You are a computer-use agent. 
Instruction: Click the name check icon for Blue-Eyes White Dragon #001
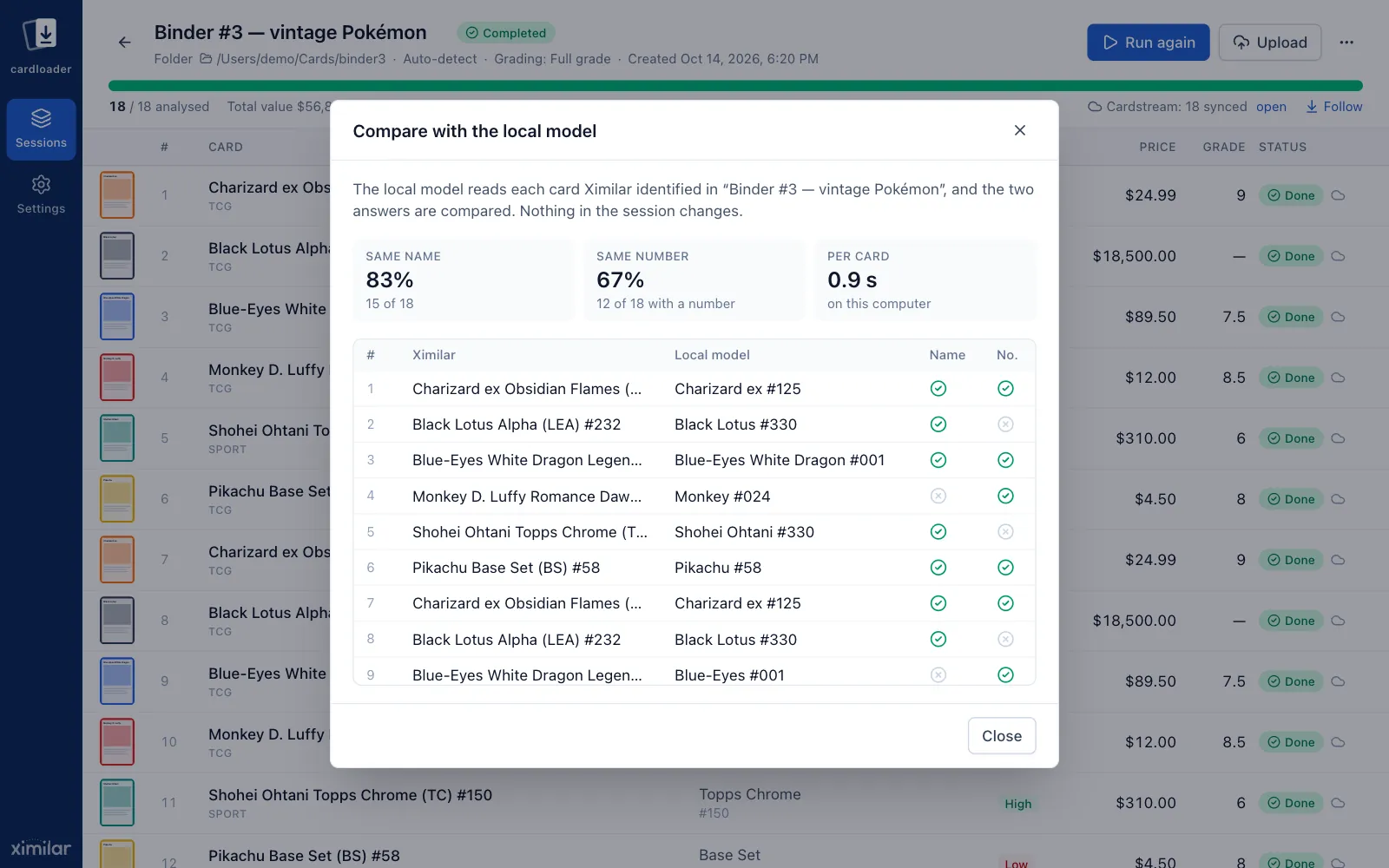(x=938, y=460)
